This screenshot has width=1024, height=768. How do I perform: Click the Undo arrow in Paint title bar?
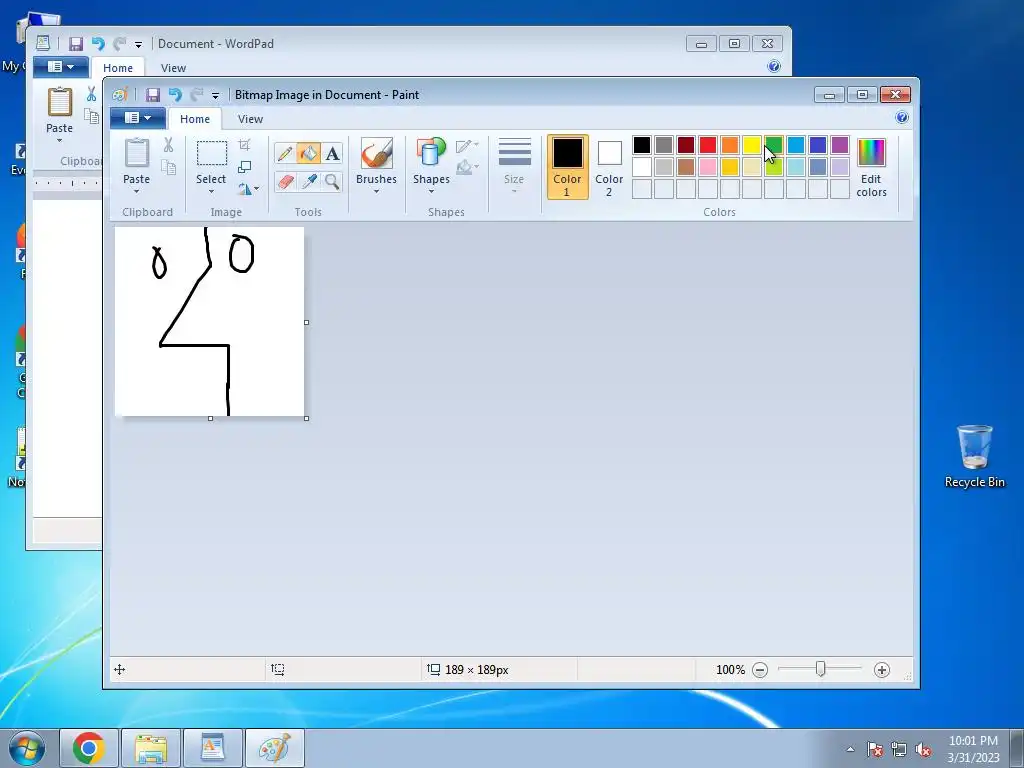(175, 95)
